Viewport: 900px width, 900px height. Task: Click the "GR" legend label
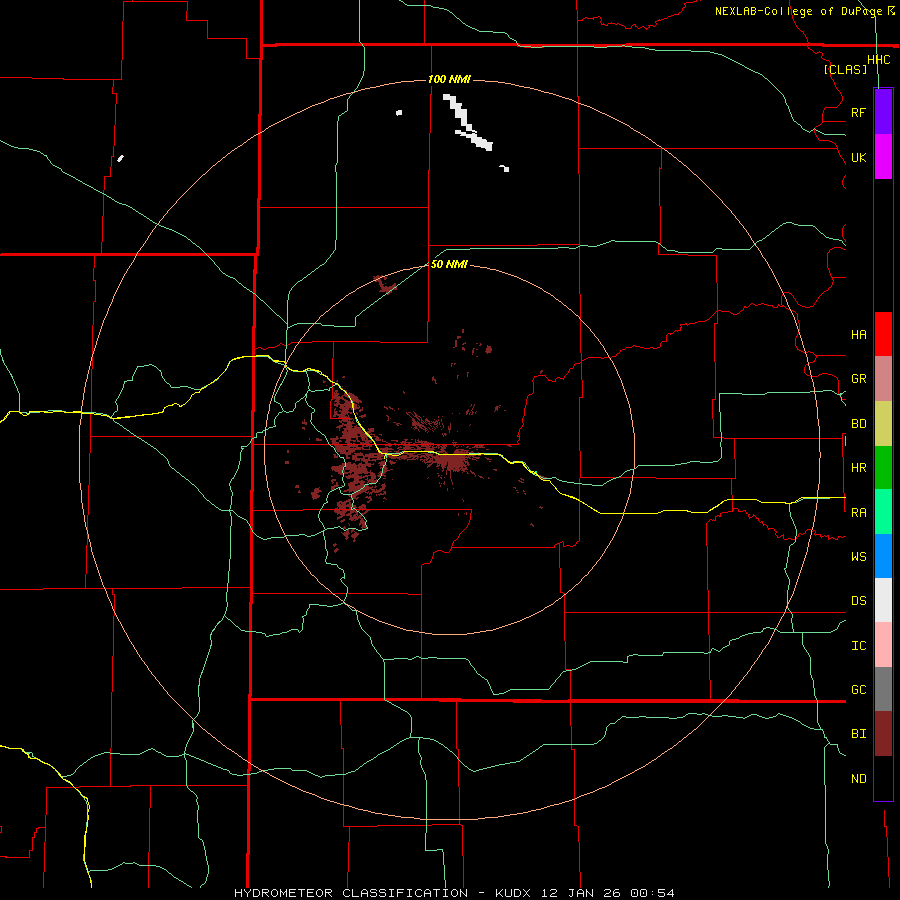coord(858,379)
